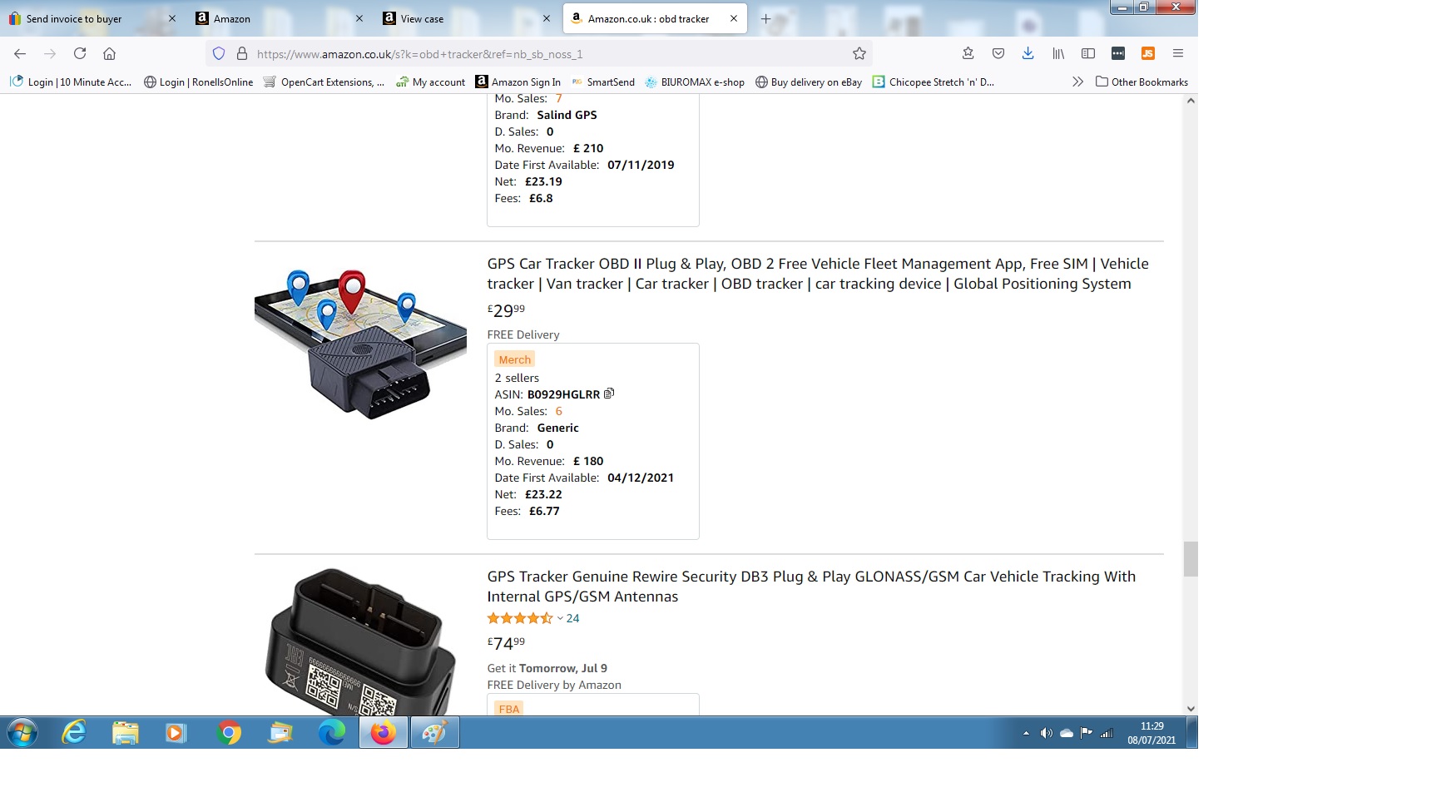
Task: Open the Firefox downloads panel
Action: tap(1028, 53)
